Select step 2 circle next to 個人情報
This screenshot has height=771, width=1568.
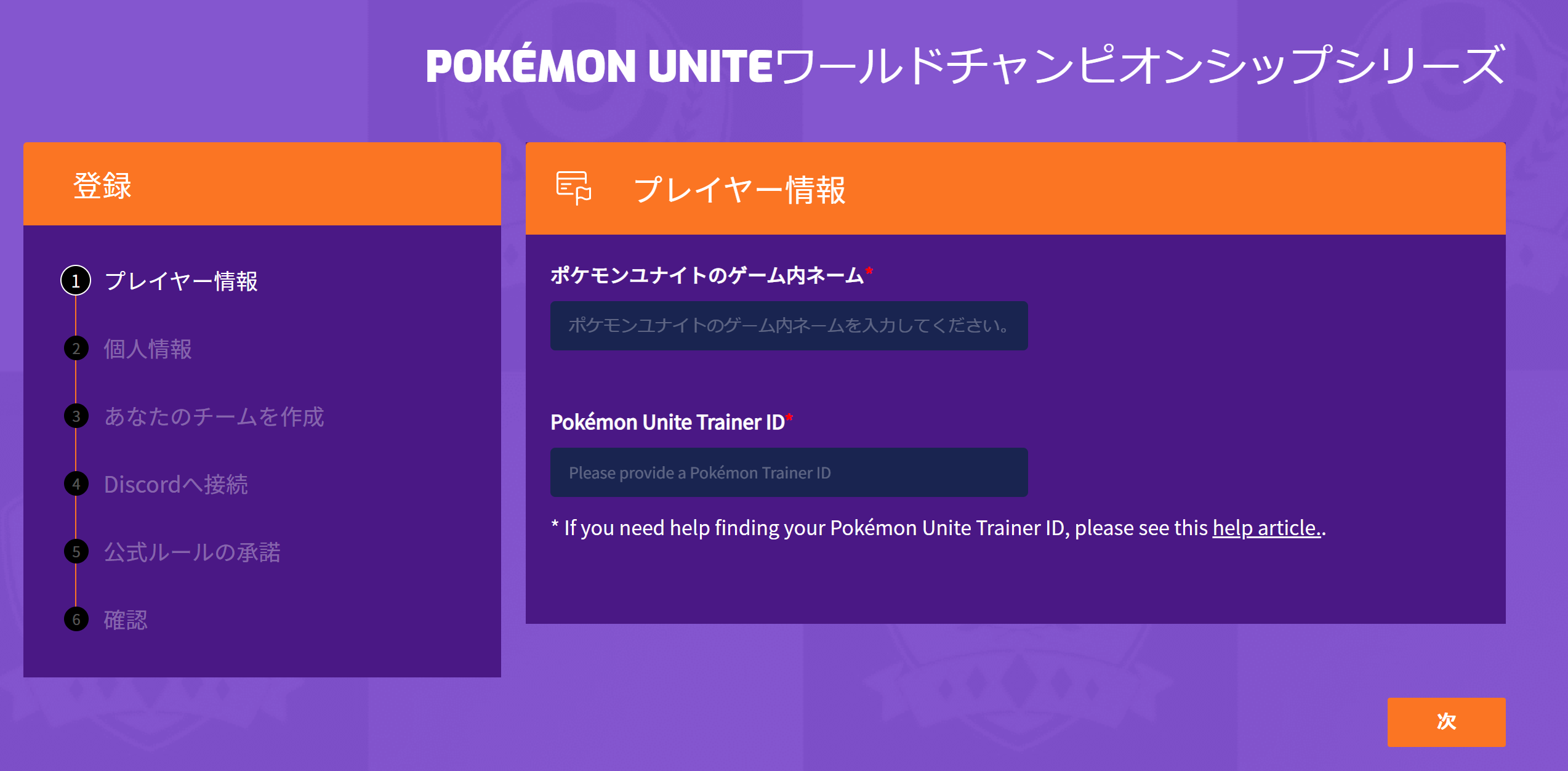pyautogui.click(x=76, y=349)
